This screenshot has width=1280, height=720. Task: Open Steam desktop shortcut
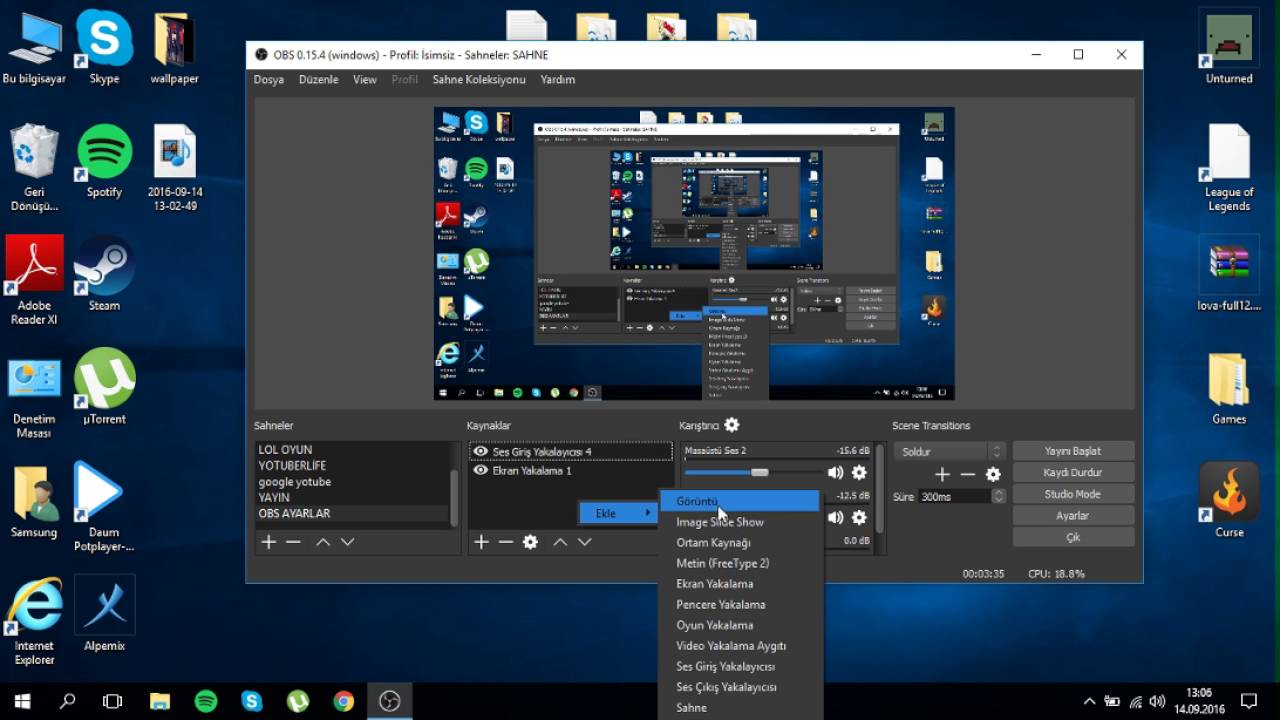pos(104,274)
